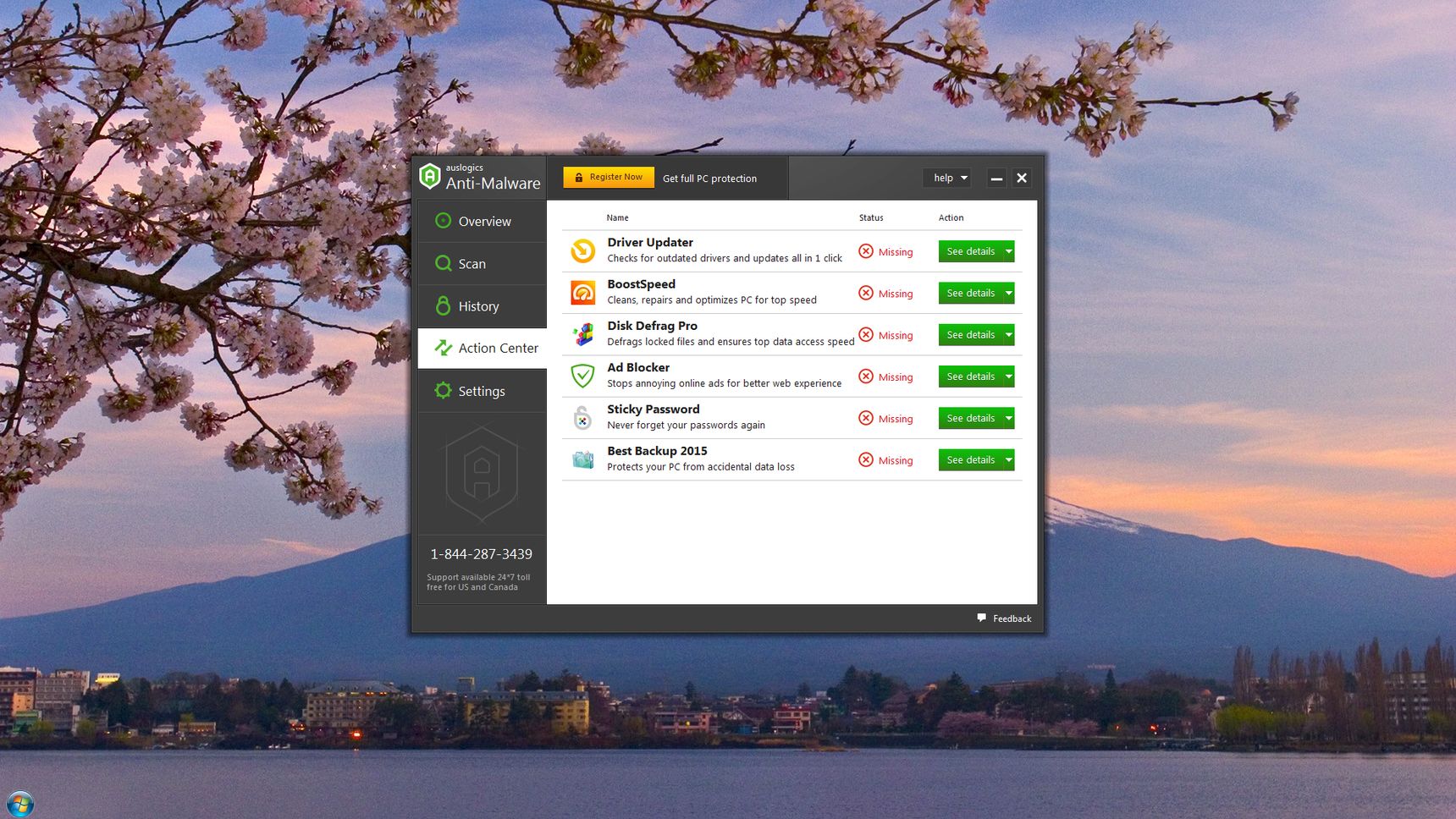
Task: Click the red X status icon for Sticky Password
Action: tap(866, 418)
